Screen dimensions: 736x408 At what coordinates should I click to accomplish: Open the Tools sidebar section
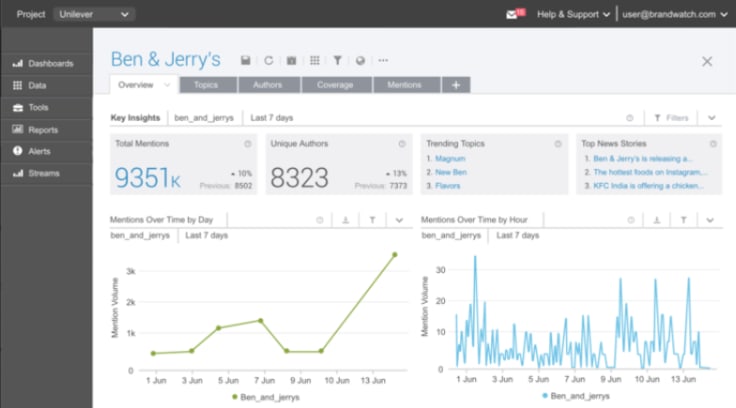click(x=46, y=108)
